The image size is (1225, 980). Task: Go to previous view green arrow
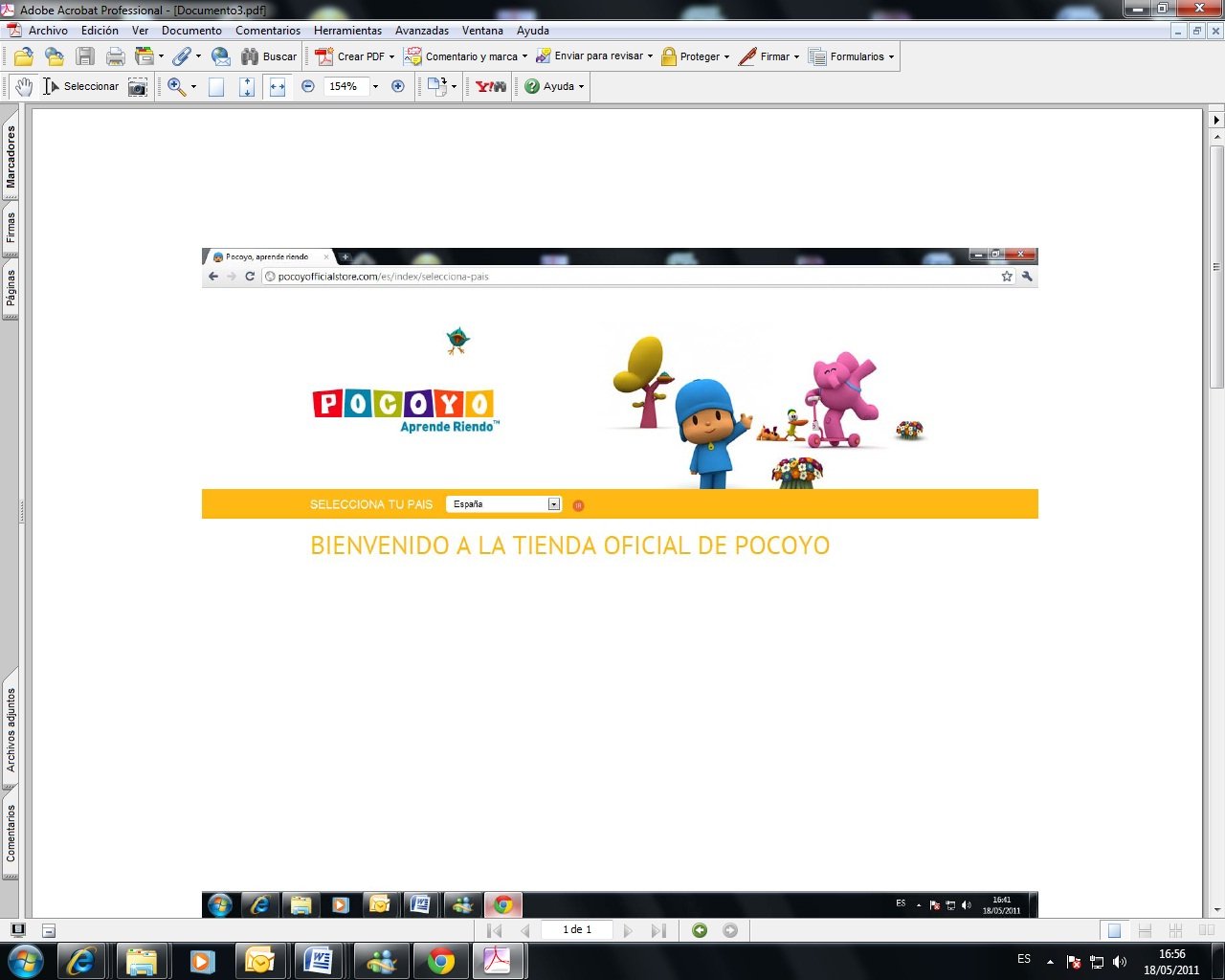click(700, 930)
